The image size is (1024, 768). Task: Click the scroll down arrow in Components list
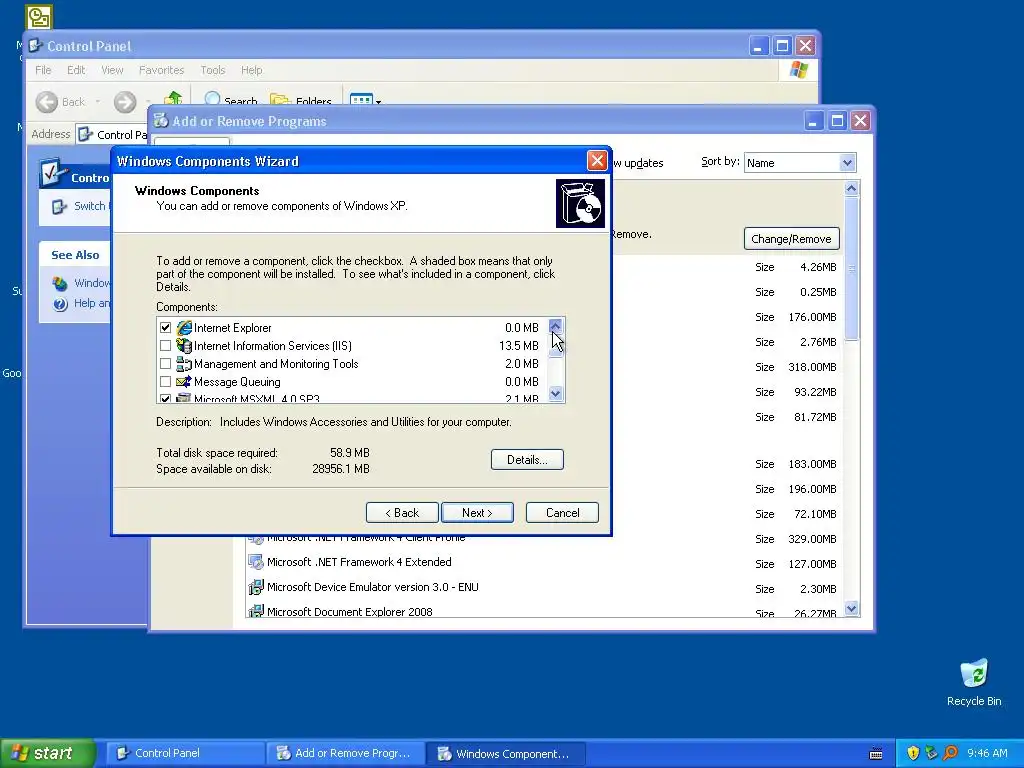[x=556, y=394]
